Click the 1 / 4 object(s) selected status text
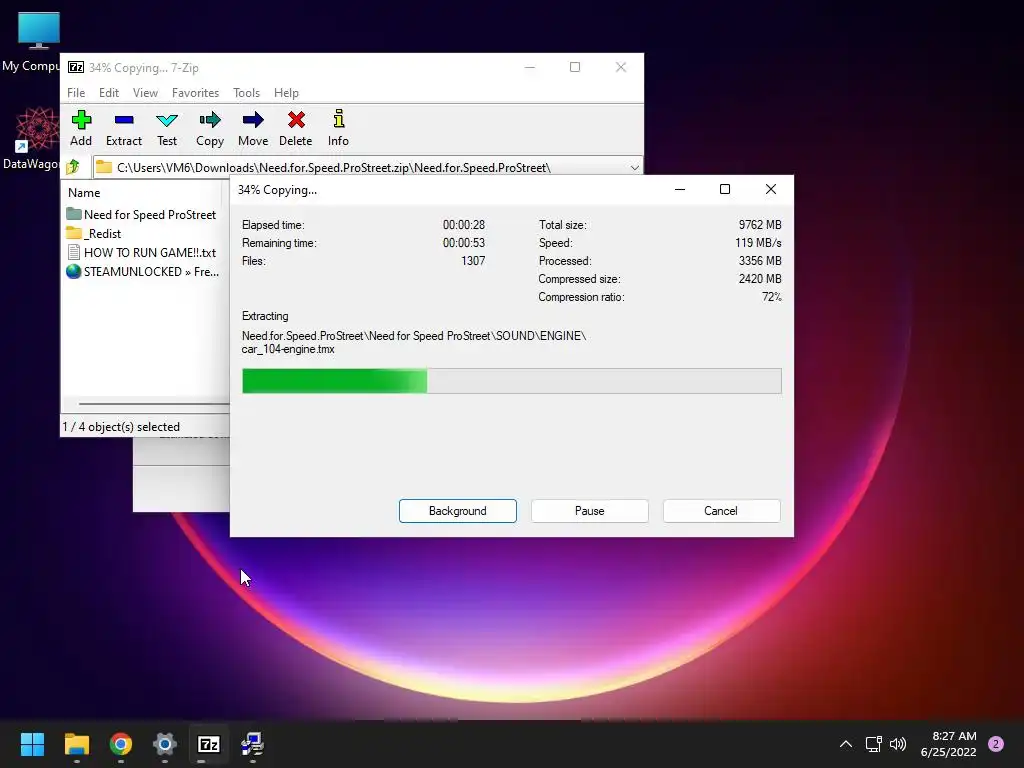The image size is (1024, 768). point(121,426)
